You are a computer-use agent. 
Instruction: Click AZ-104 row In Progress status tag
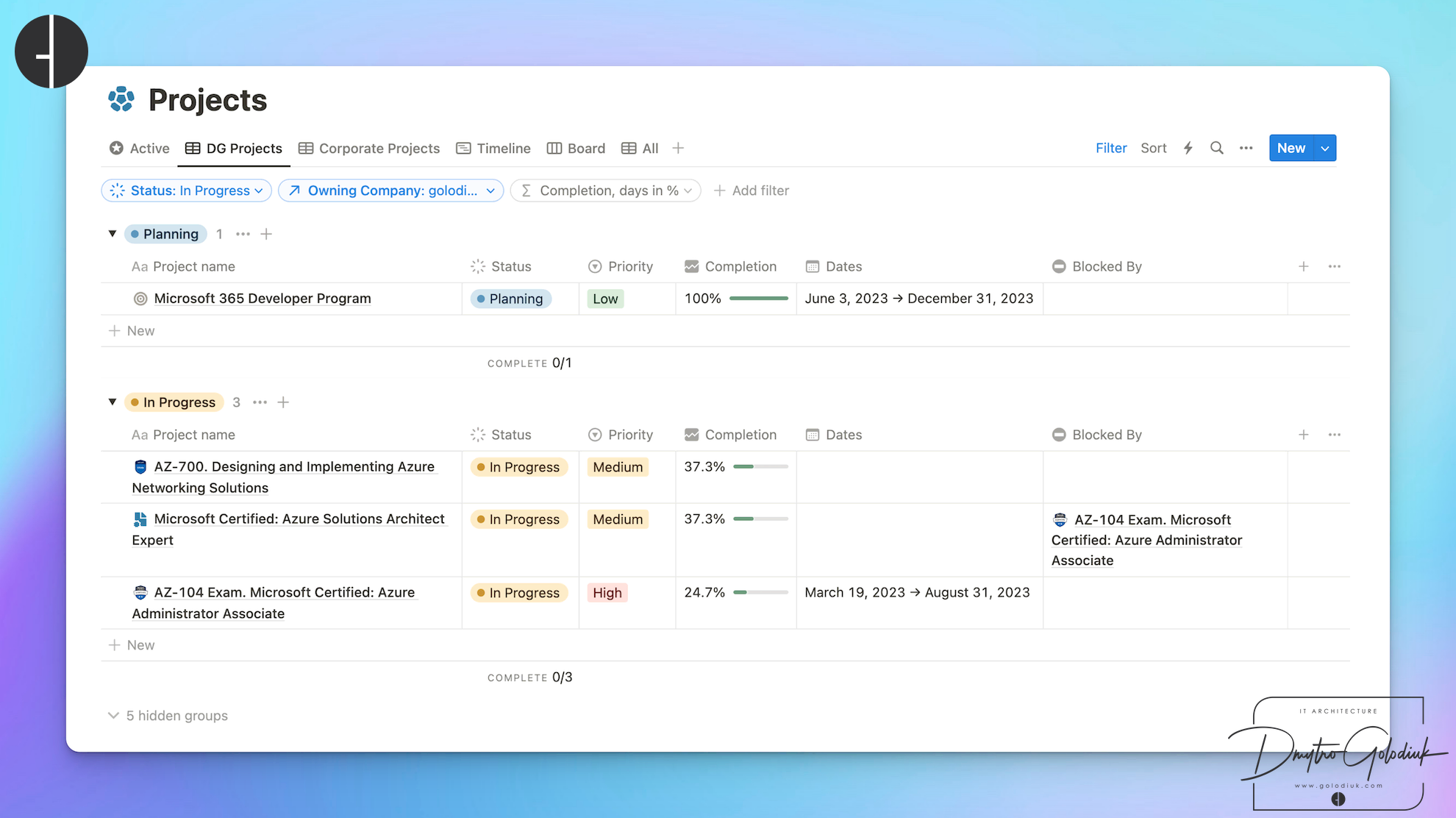tap(519, 593)
